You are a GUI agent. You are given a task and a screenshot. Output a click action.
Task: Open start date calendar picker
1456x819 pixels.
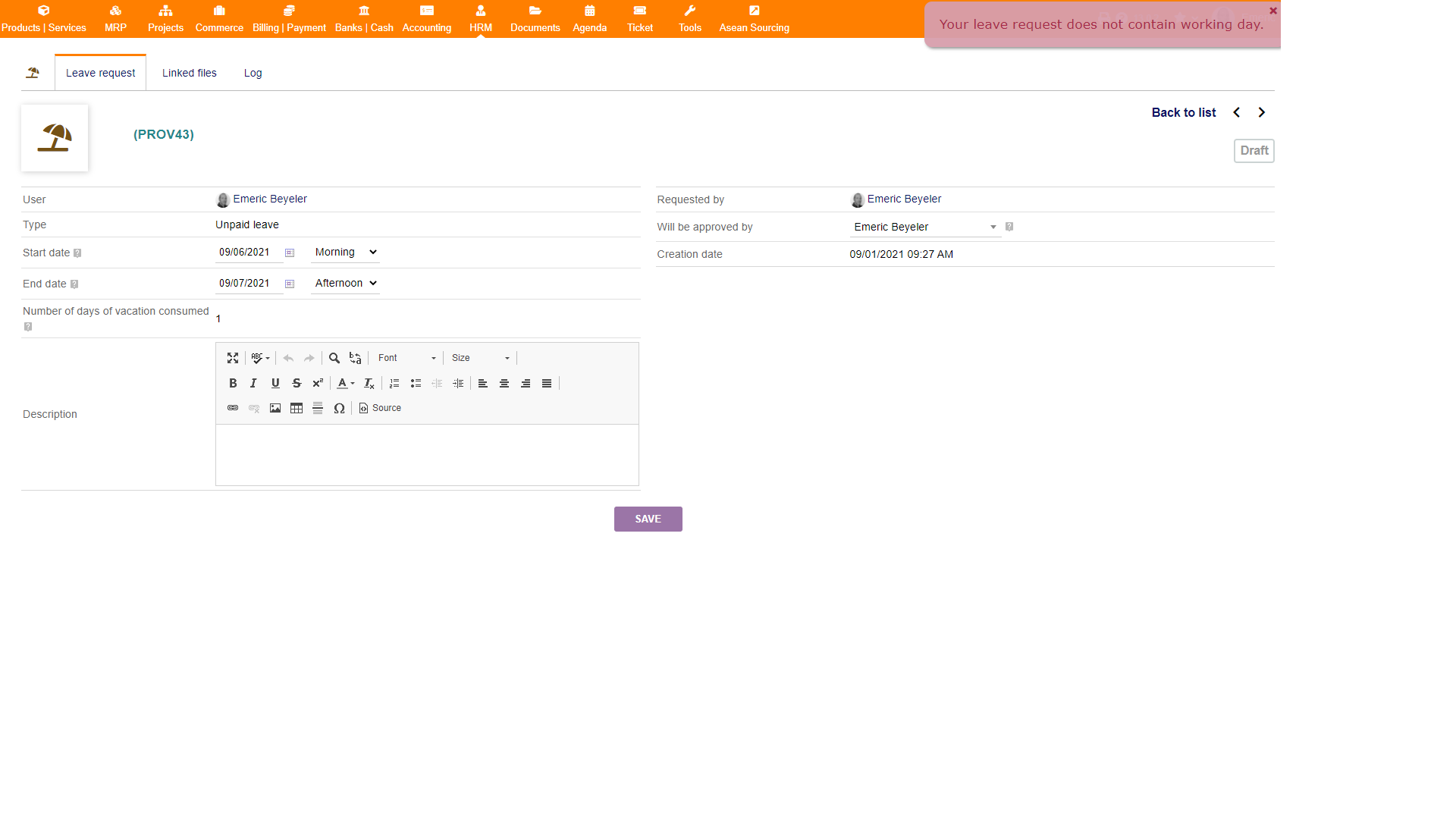click(290, 253)
